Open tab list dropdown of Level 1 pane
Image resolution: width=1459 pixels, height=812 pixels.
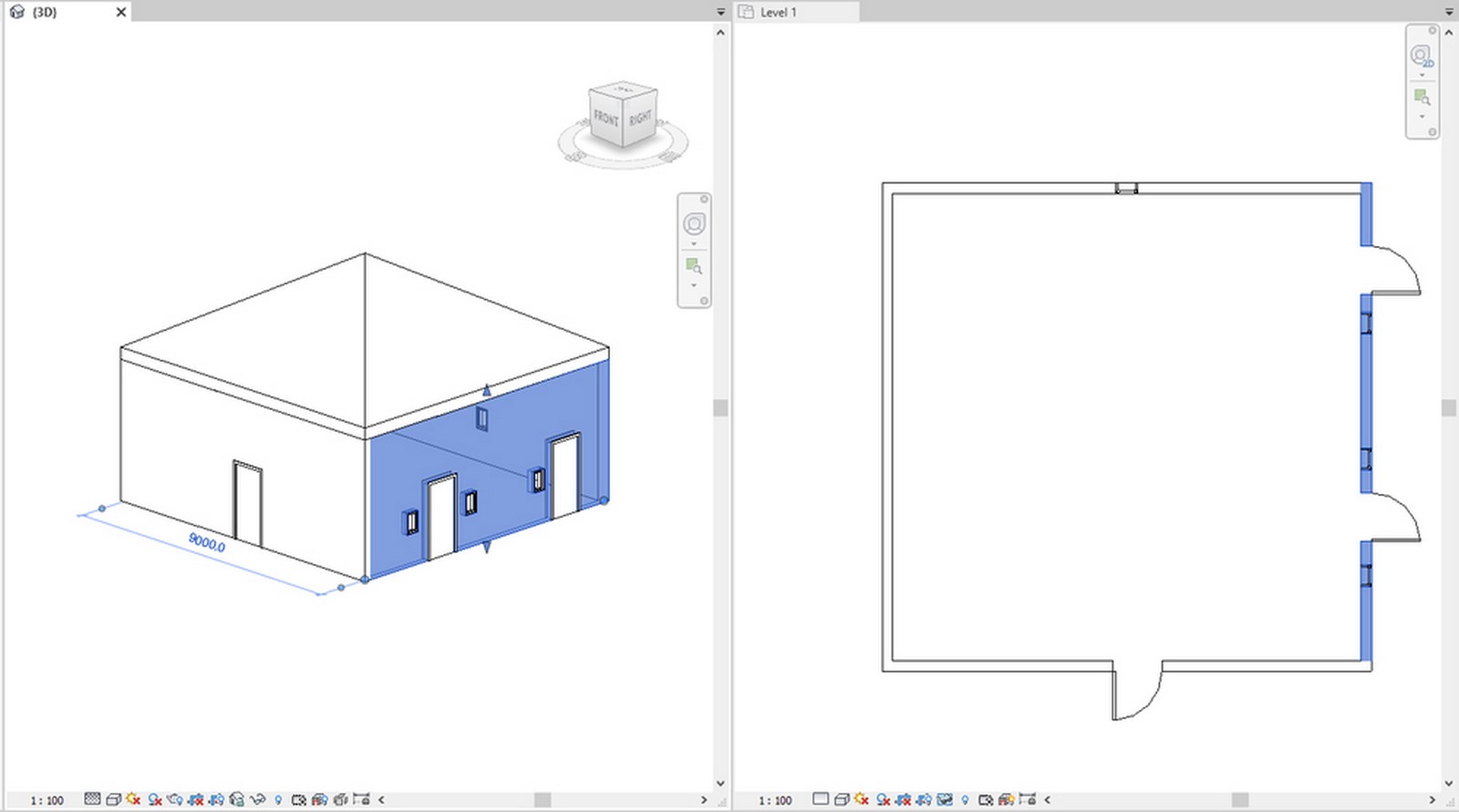tap(1449, 12)
